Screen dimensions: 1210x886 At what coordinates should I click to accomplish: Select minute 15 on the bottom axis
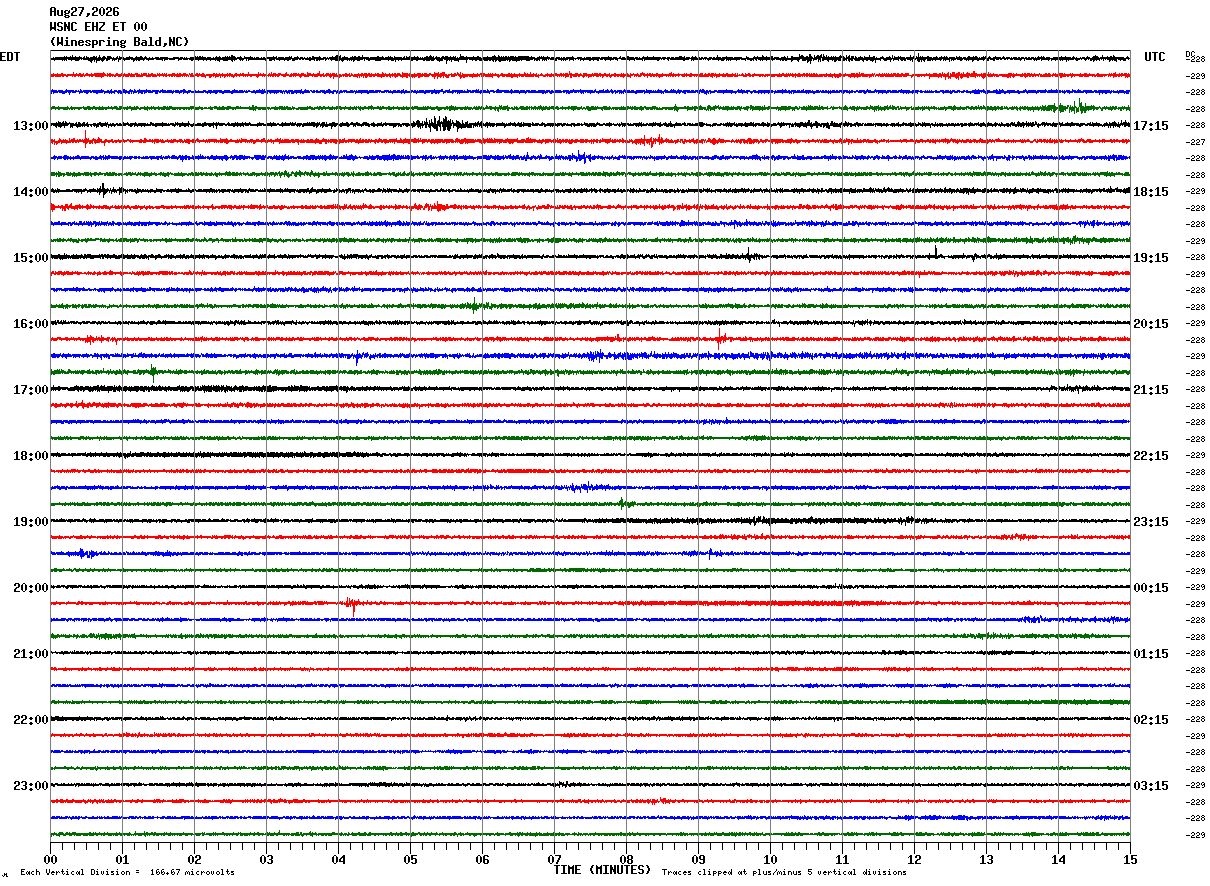1130,859
